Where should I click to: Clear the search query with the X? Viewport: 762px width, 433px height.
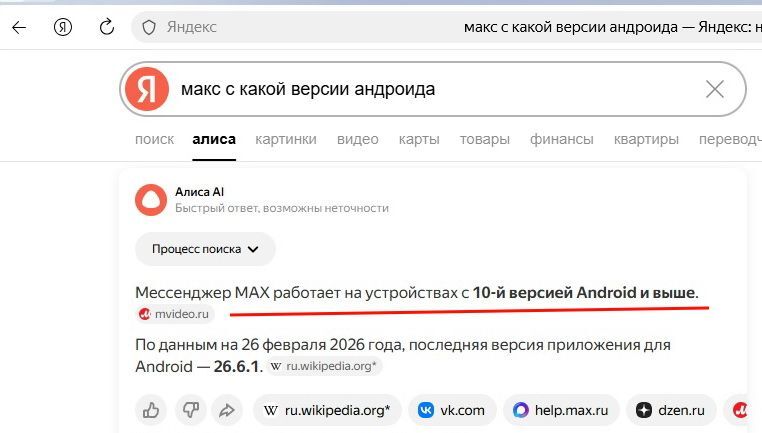click(x=714, y=89)
